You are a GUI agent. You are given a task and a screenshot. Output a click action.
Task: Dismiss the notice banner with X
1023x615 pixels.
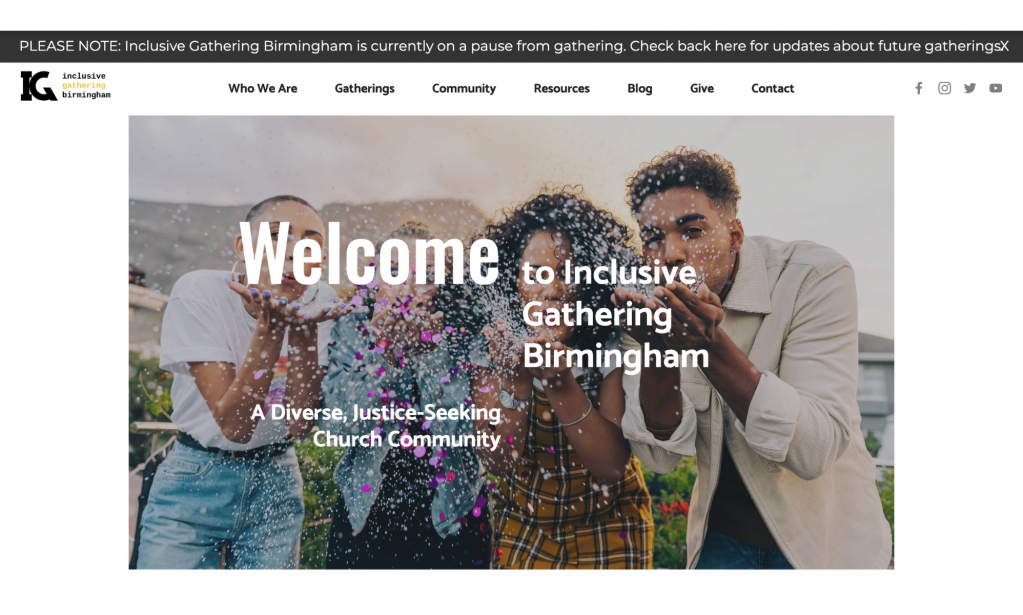pyautogui.click(x=1005, y=46)
